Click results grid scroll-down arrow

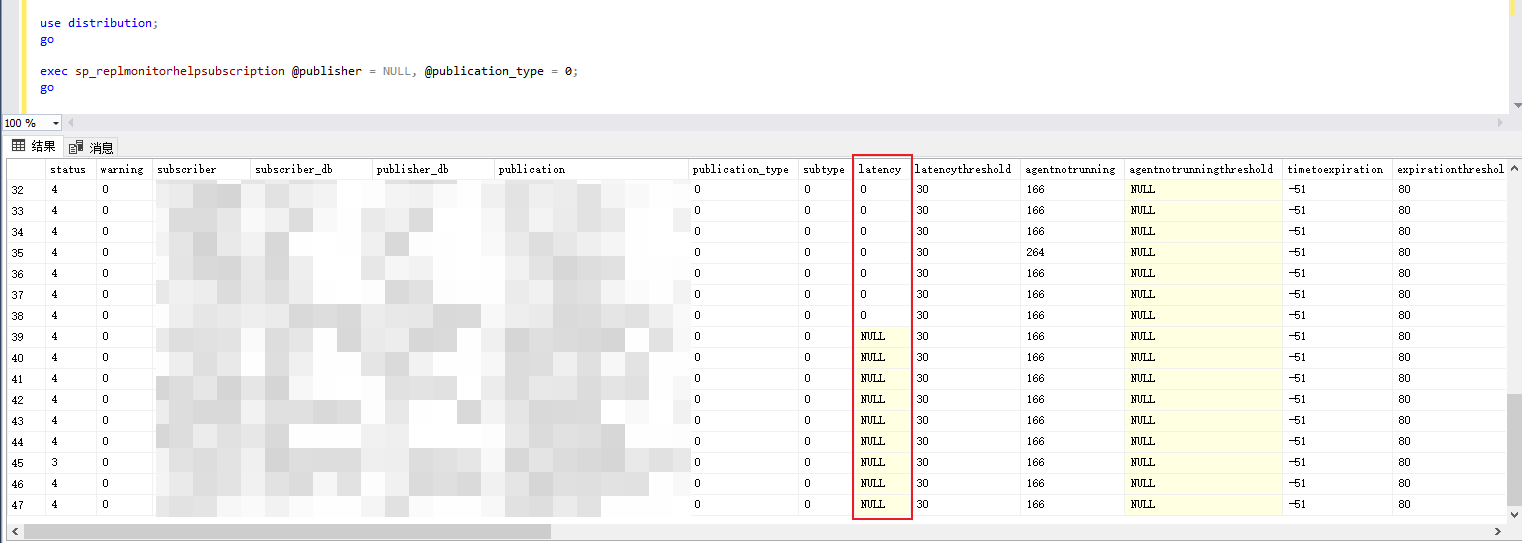tap(1514, 514)
